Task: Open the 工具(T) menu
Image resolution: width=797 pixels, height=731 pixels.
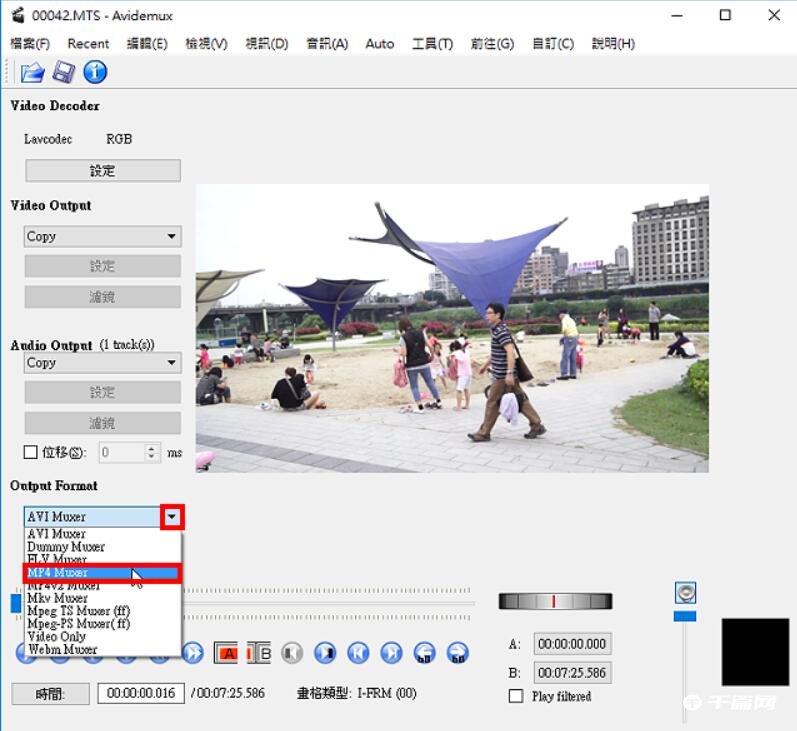Action: coord(432,44)
